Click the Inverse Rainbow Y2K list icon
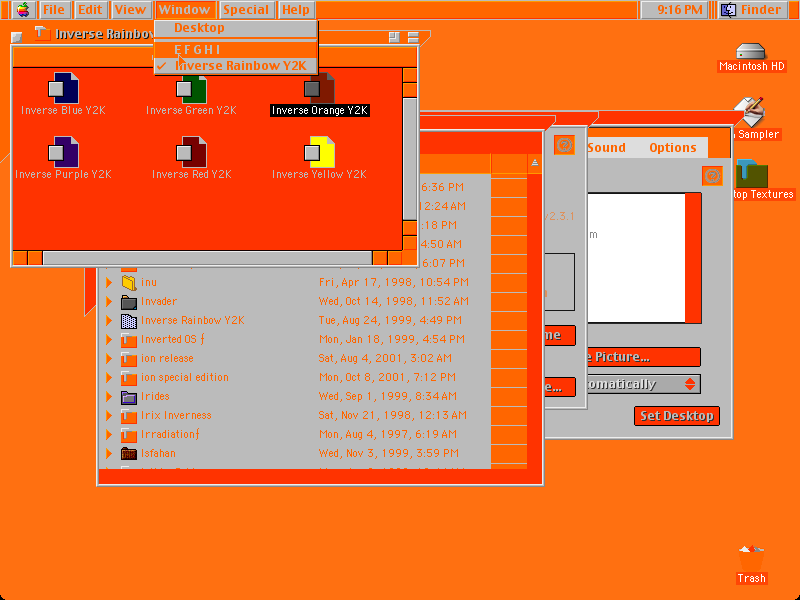Viewport: 800px width, 600px height. tap(129, 320)
